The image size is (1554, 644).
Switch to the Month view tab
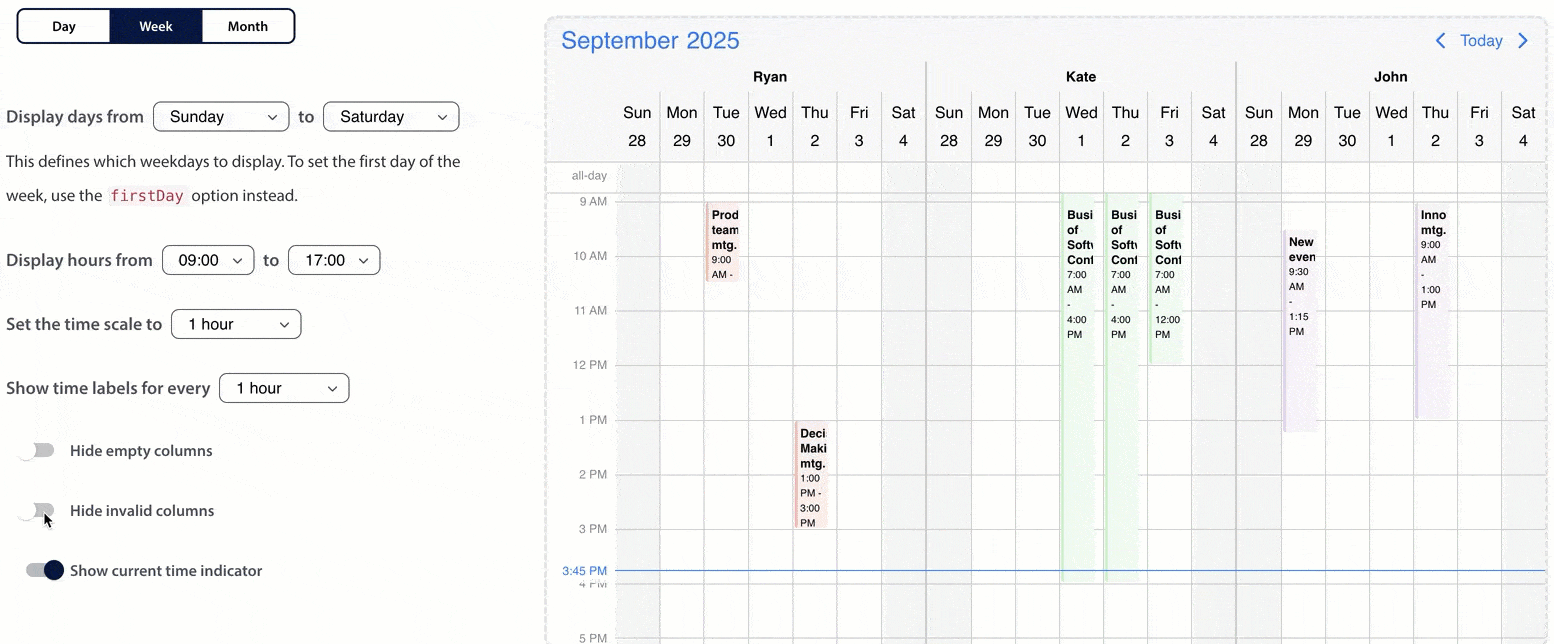pyautogui.click(x=248, y=27)
